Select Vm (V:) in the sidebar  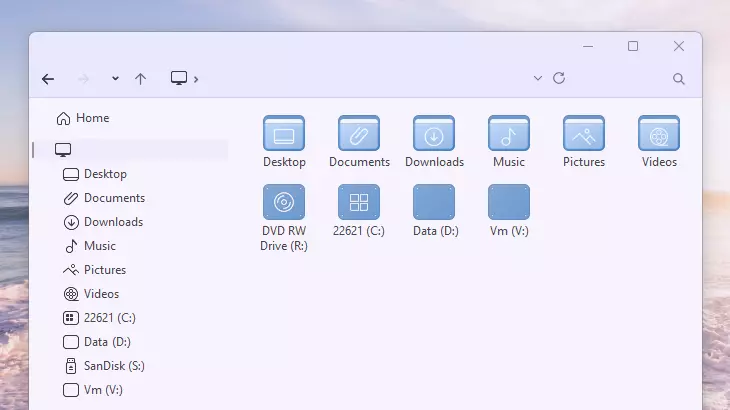pos(93,390)
